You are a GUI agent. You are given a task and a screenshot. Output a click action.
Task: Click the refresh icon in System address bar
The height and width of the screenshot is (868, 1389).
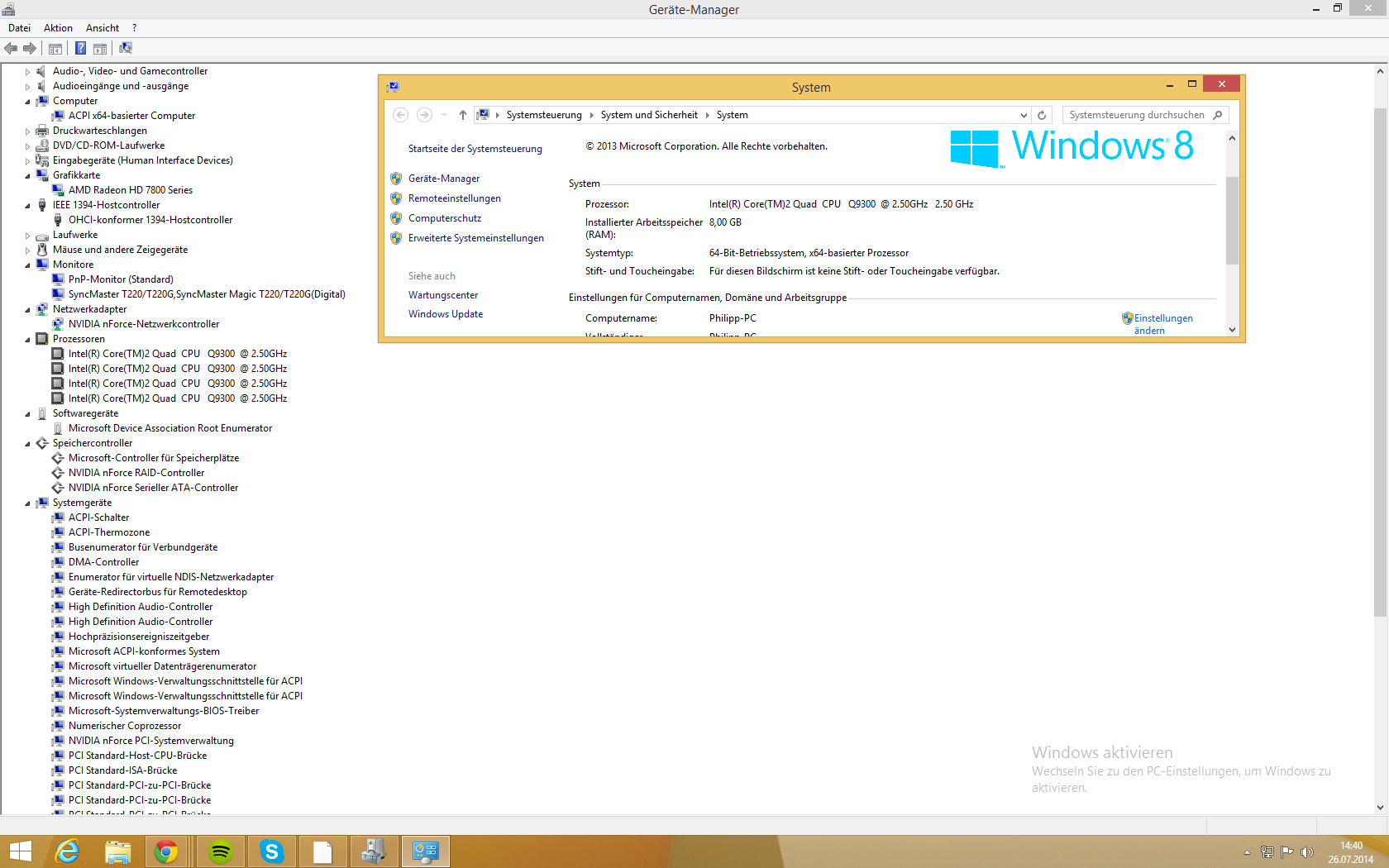1042,115
